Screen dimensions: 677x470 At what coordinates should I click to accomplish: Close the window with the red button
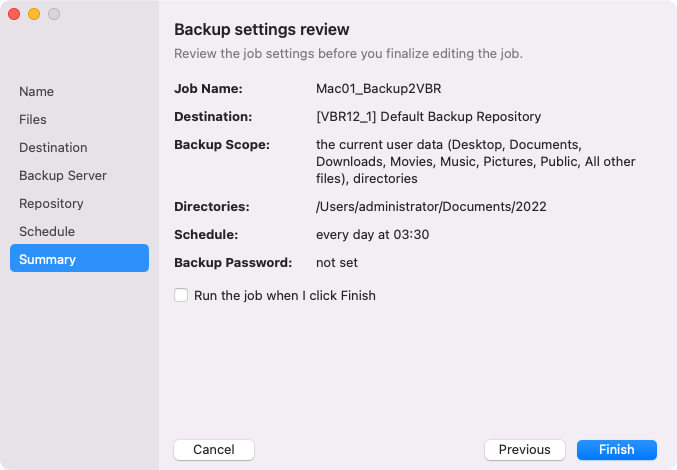(x=14, y=14)
